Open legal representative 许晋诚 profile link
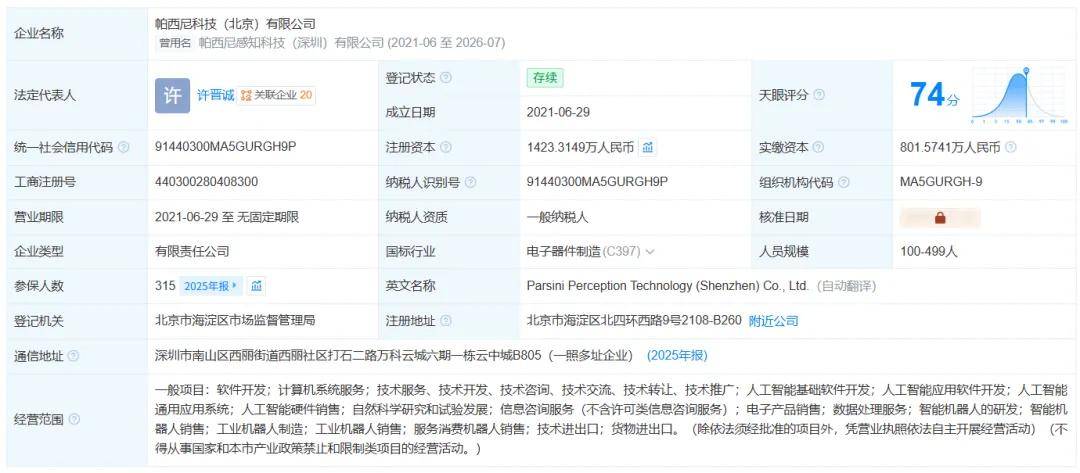The width and height of the screenshot is (1080, 473). click(216, 95)
